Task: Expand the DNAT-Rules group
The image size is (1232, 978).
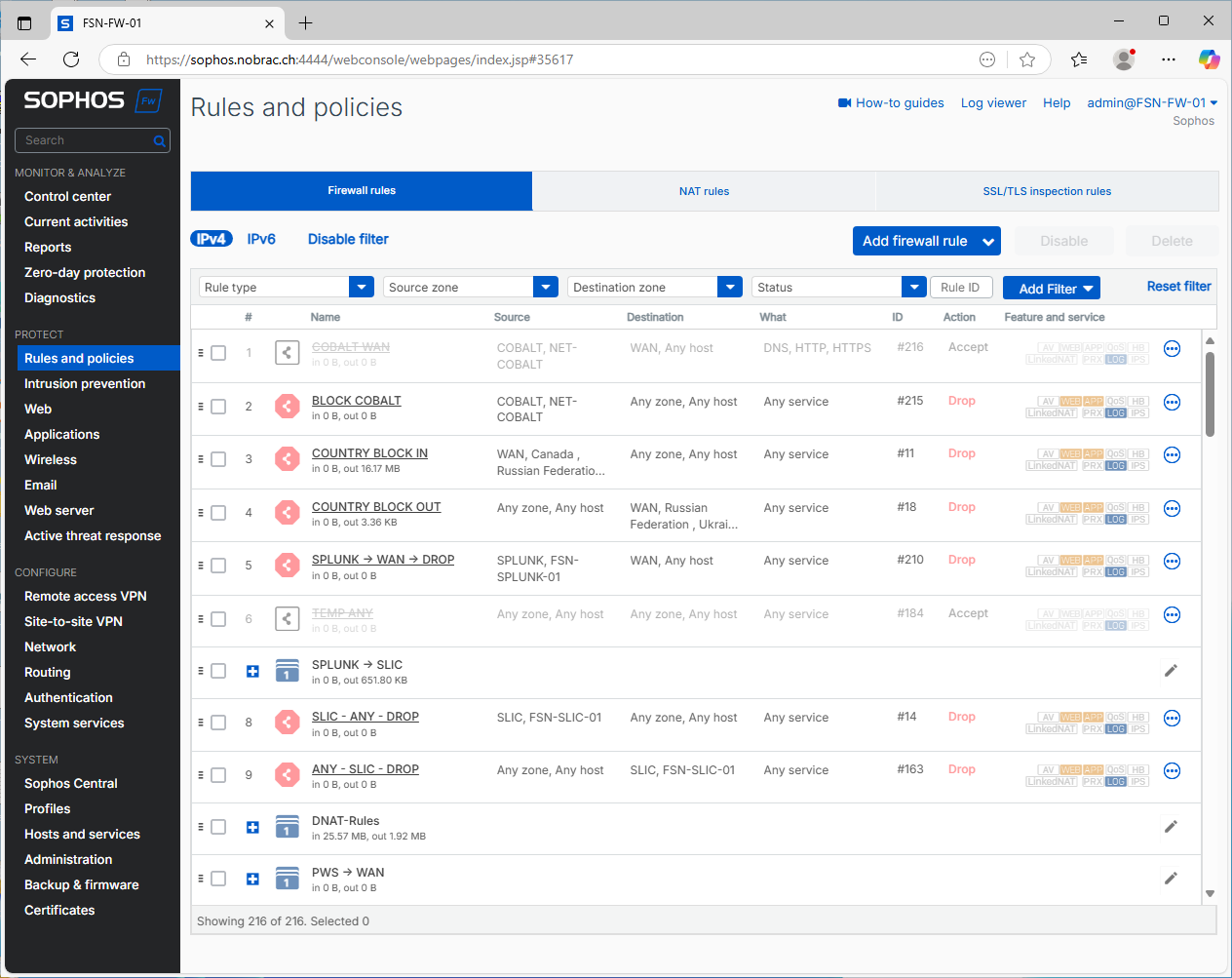Action: 252,827
